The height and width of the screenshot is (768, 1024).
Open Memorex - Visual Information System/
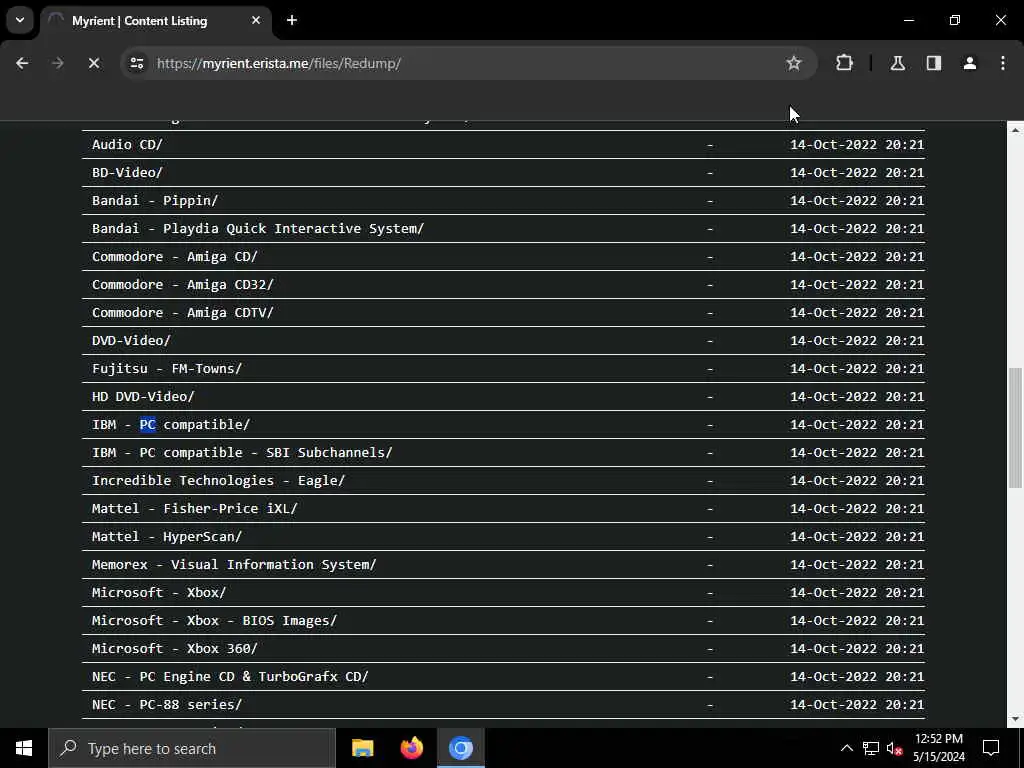click(x=234, y=565)
